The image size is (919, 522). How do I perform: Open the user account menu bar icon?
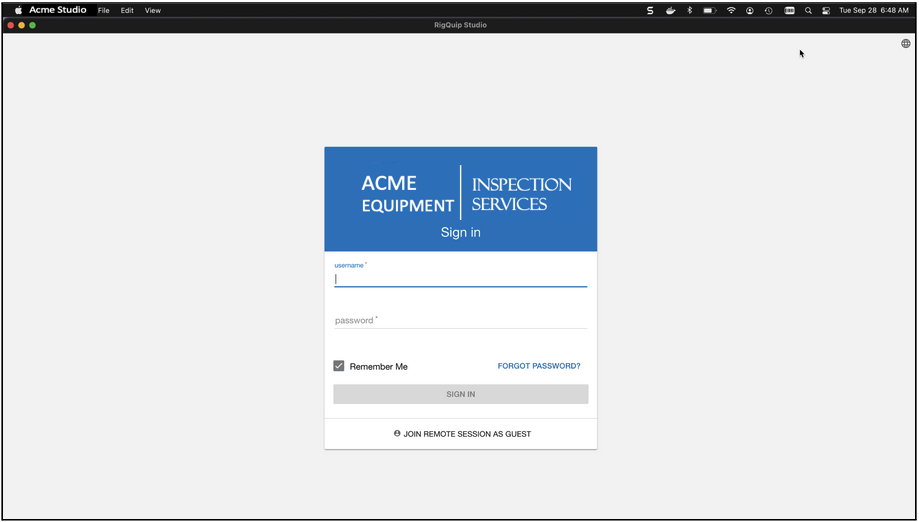click(x=750, y=11)
